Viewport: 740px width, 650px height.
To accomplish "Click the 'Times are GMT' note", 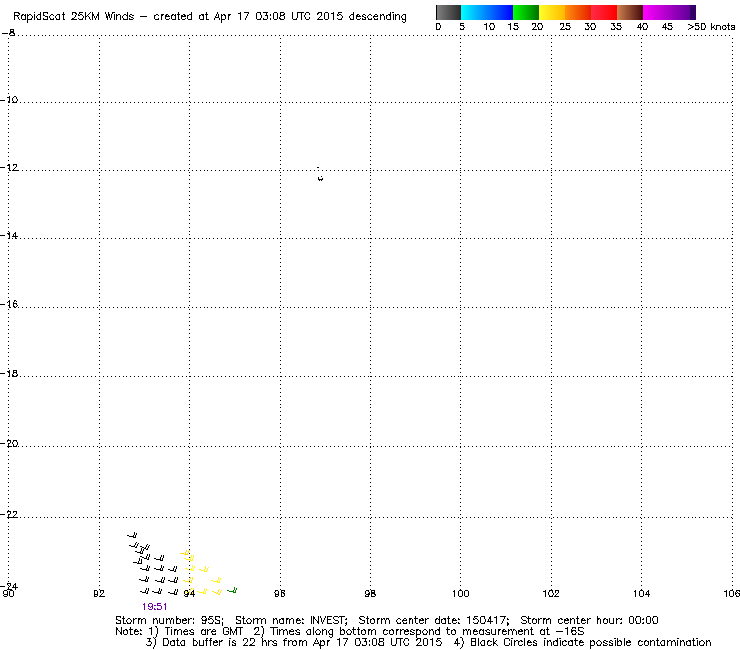I will tap(203, 632).
